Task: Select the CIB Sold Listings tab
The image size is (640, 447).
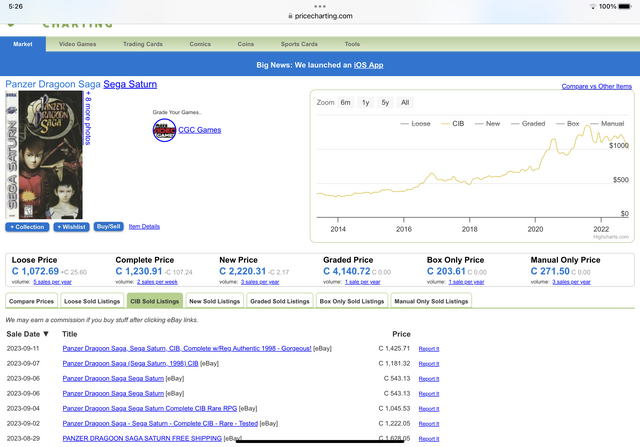Action: coord(155,301)
